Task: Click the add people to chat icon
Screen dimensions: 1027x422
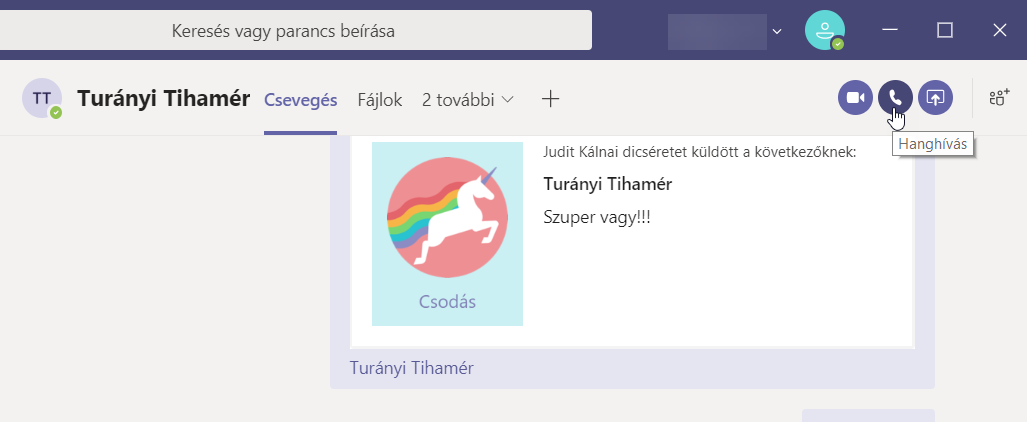Action: pos(998,97)
